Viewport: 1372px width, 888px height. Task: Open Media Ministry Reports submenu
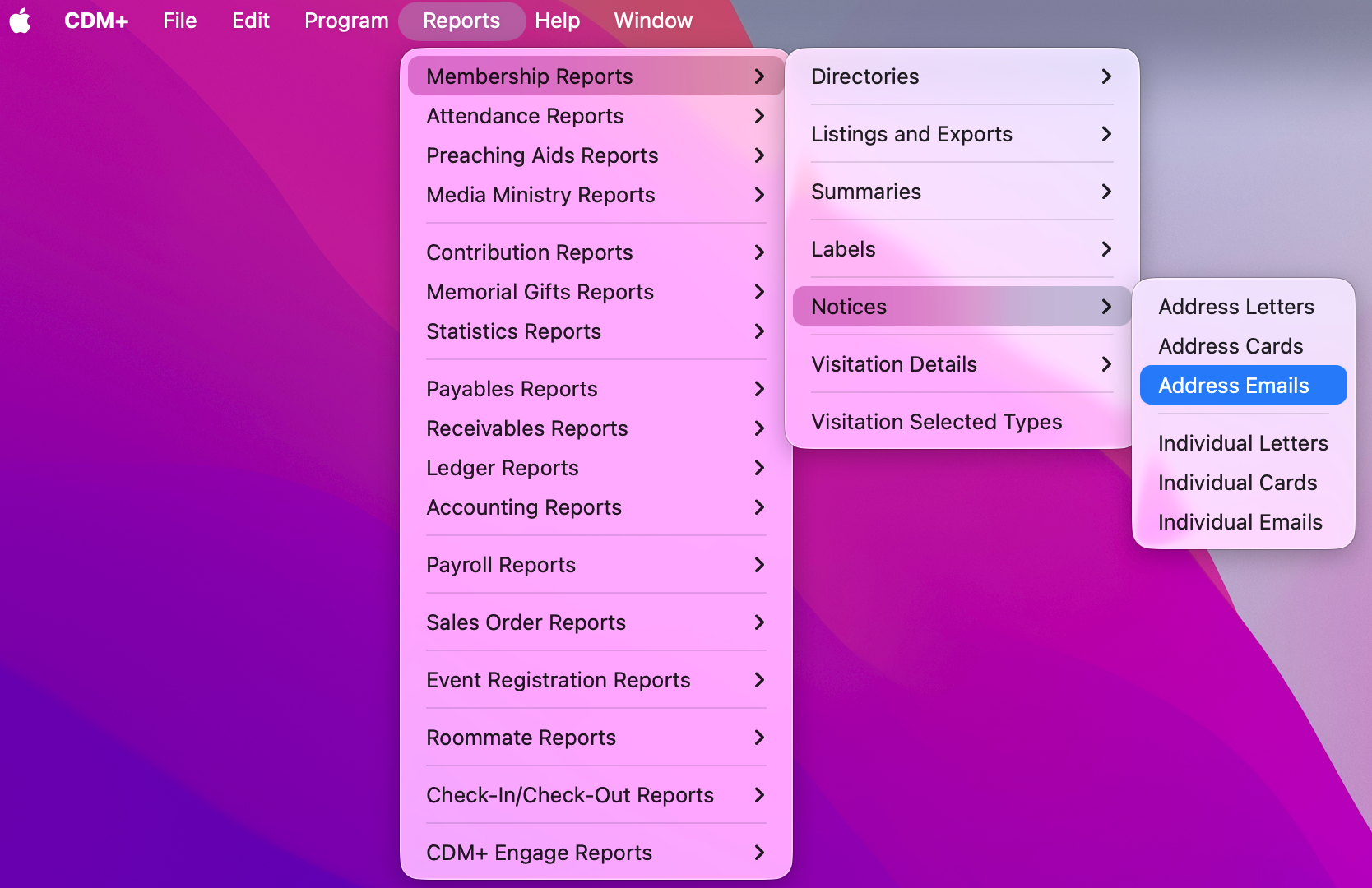[596, 195]
